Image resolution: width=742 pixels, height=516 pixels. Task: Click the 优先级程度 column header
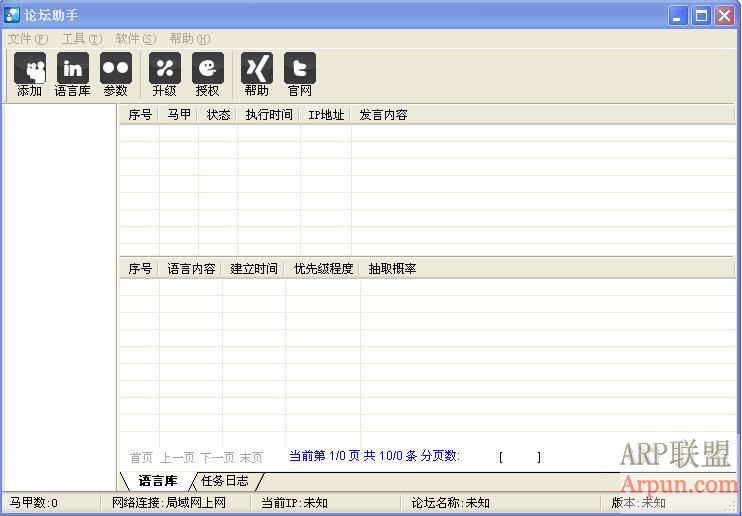point(323,269)
